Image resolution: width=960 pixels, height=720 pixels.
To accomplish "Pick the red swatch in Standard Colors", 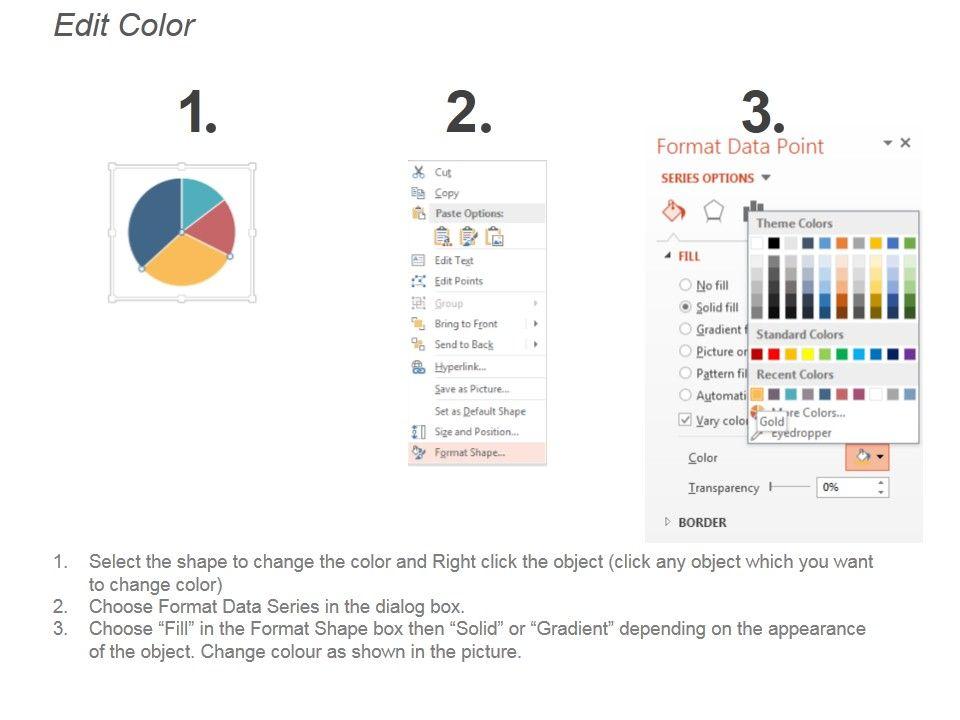I will coord(774,354).
